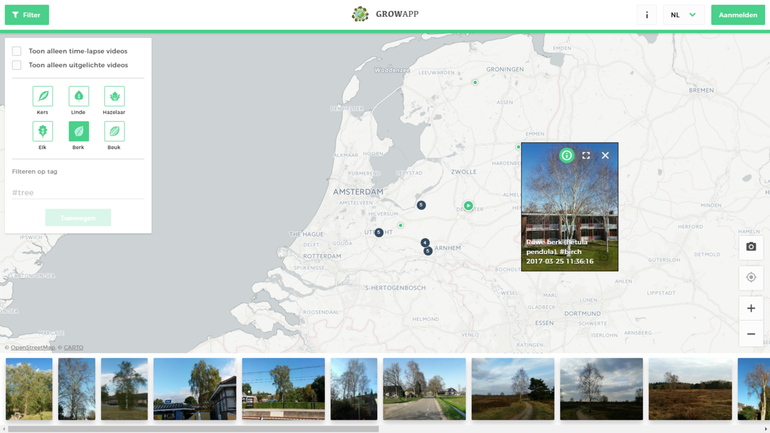Click the camera button on map
Screen dimensions: 770x433
pos(751,246)
